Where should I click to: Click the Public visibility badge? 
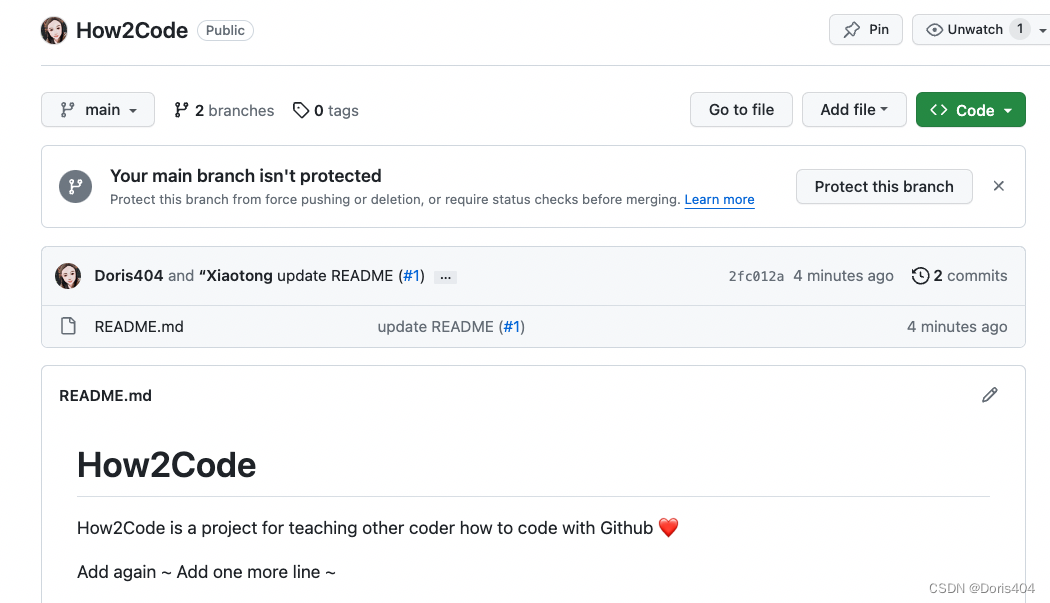[x=225, y=30]
